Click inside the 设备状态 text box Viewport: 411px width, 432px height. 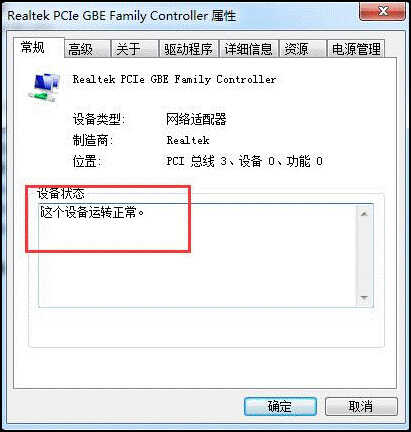click(x=198, y=255)
